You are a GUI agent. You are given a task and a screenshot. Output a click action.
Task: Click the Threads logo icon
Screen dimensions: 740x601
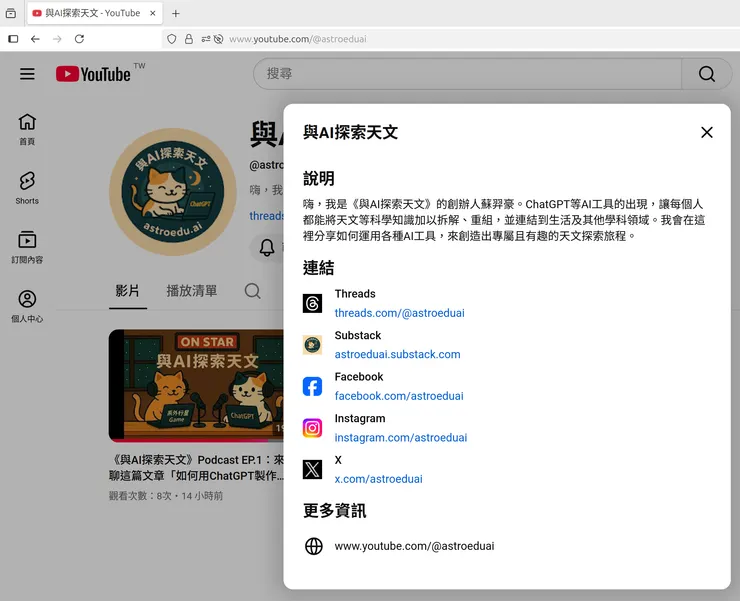pos(312,303)
